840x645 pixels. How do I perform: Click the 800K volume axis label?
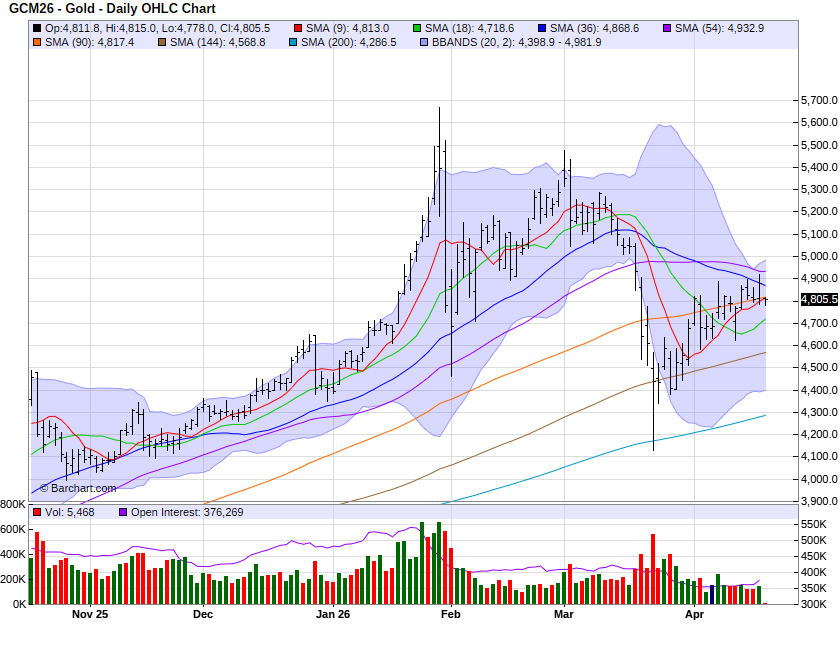(13, 504)
